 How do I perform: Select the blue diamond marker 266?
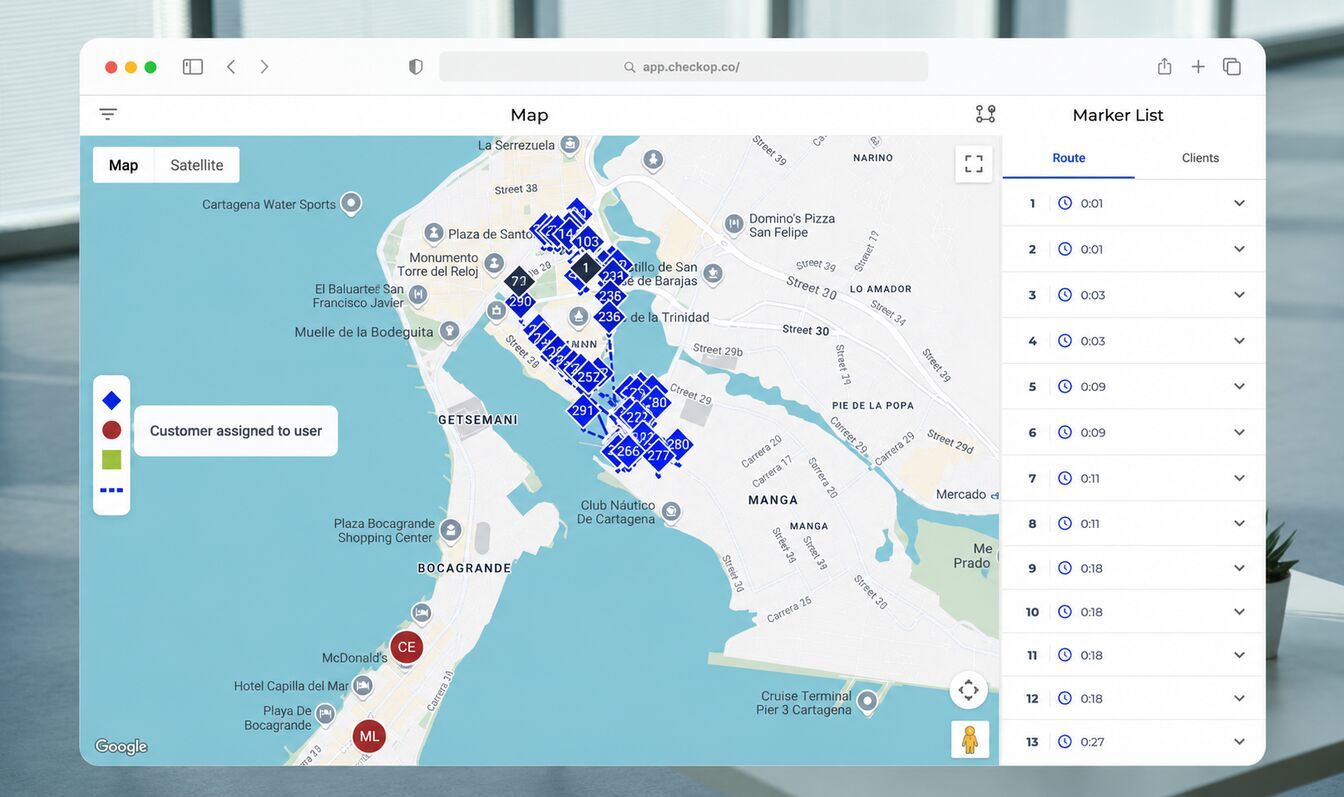pyautogui.click(x=628, y=451)
